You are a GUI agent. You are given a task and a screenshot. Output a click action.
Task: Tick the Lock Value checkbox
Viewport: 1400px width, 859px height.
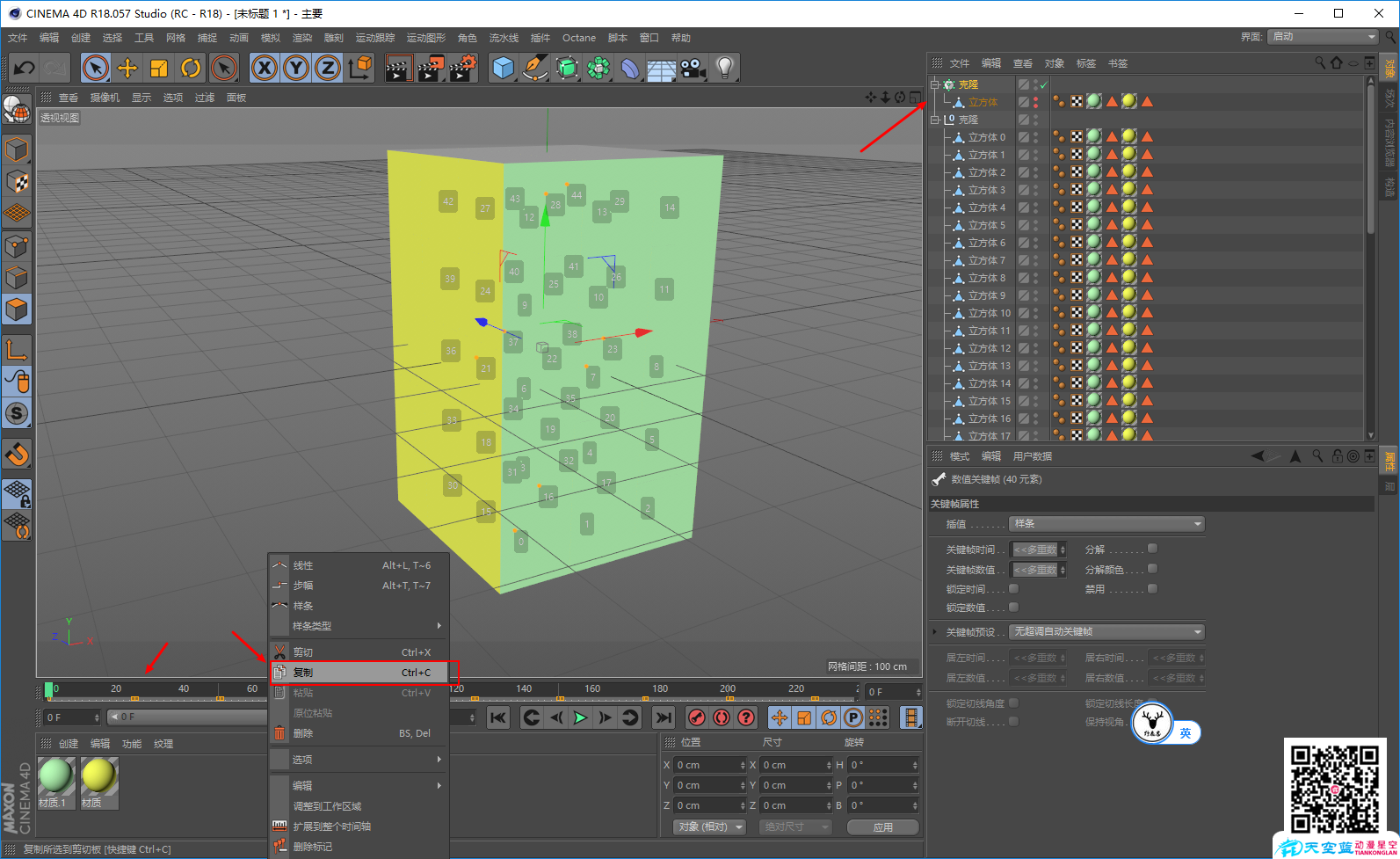pos(1013,608)
